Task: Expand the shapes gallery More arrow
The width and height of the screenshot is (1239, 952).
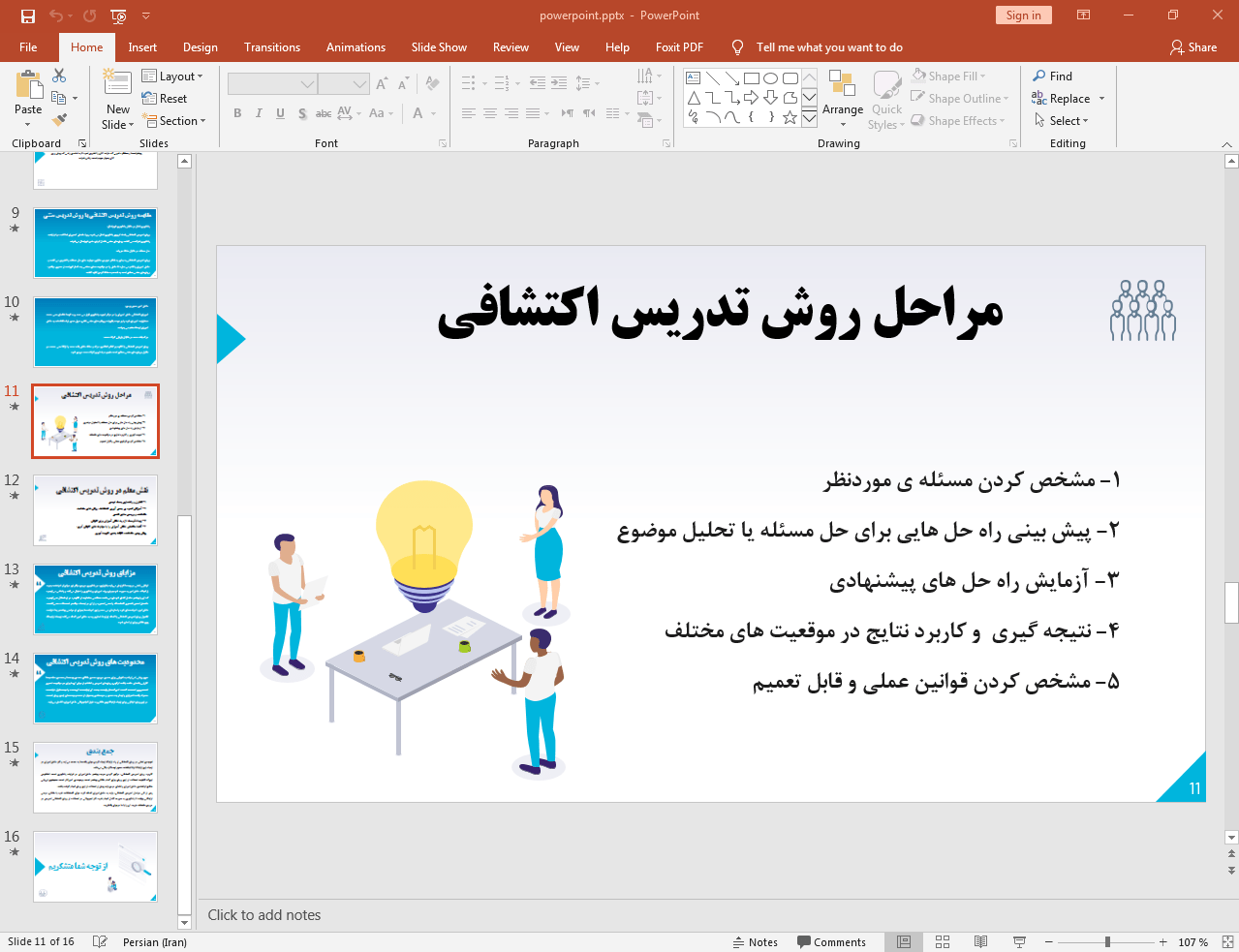Action: point(809,117)
